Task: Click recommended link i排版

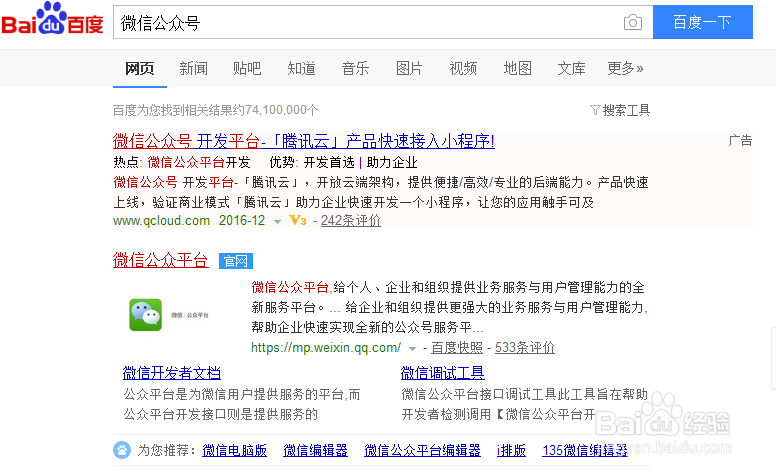Action: 511,450
